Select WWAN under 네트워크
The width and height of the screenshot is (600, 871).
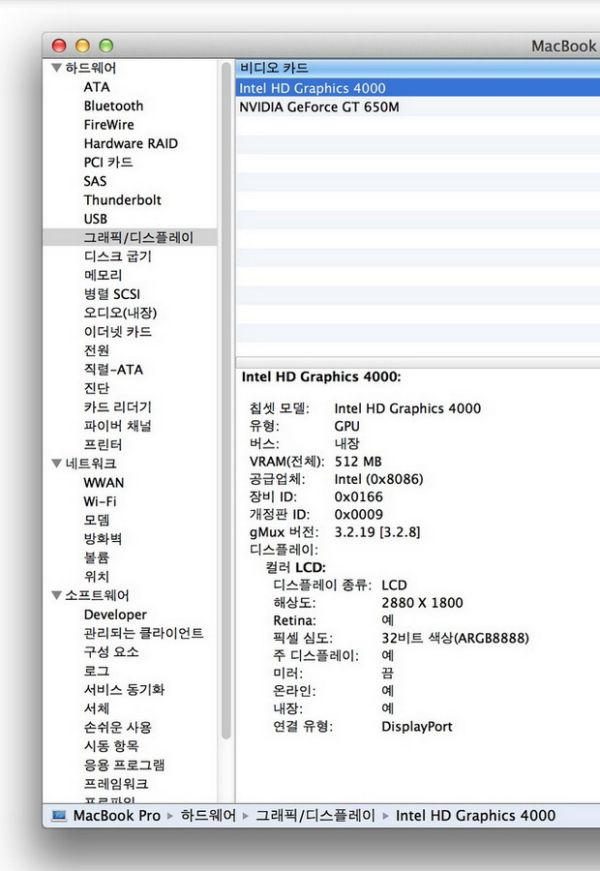coord(103,483)
